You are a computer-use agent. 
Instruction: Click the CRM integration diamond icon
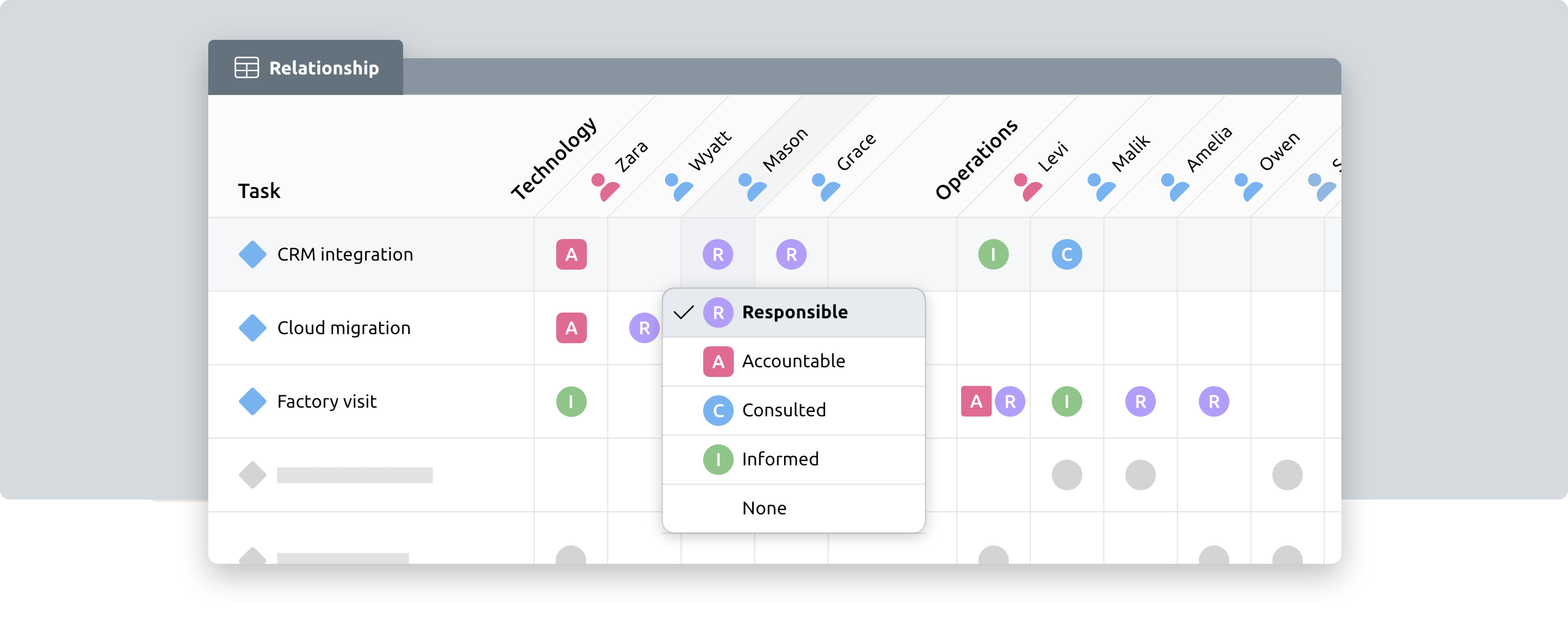[x=252, y=254]
